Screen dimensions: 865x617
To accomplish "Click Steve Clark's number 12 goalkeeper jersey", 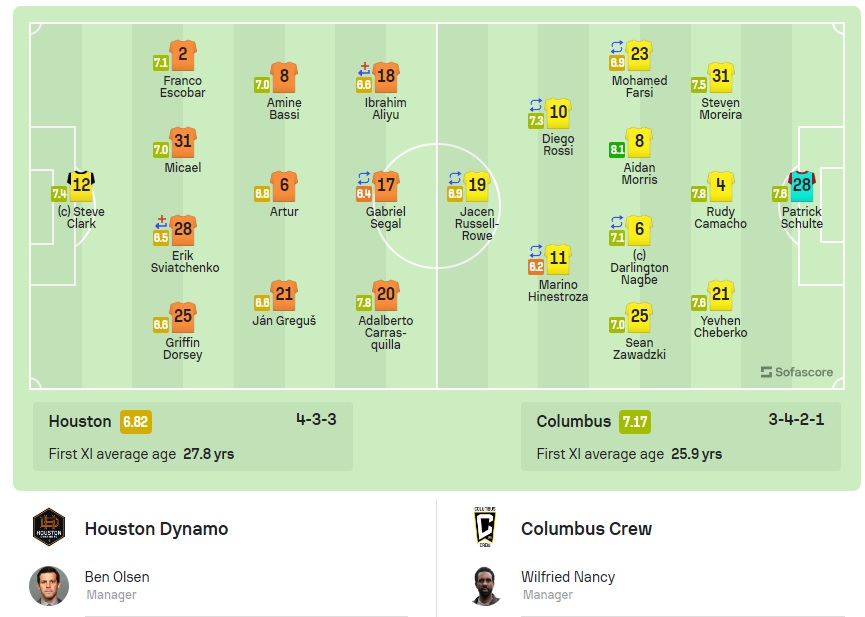I will tap(81, 185).
